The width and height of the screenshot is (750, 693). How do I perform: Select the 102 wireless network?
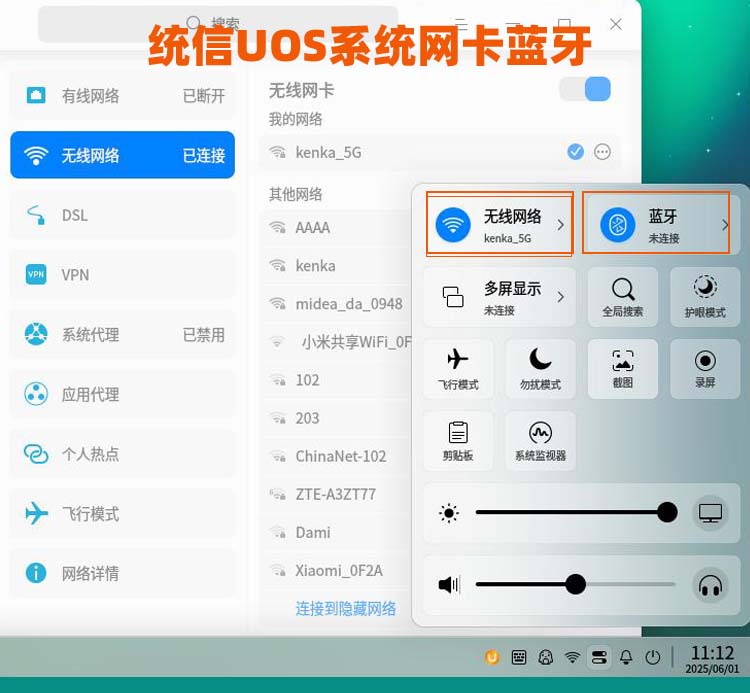pyautogui.click(x=335, y=380)
